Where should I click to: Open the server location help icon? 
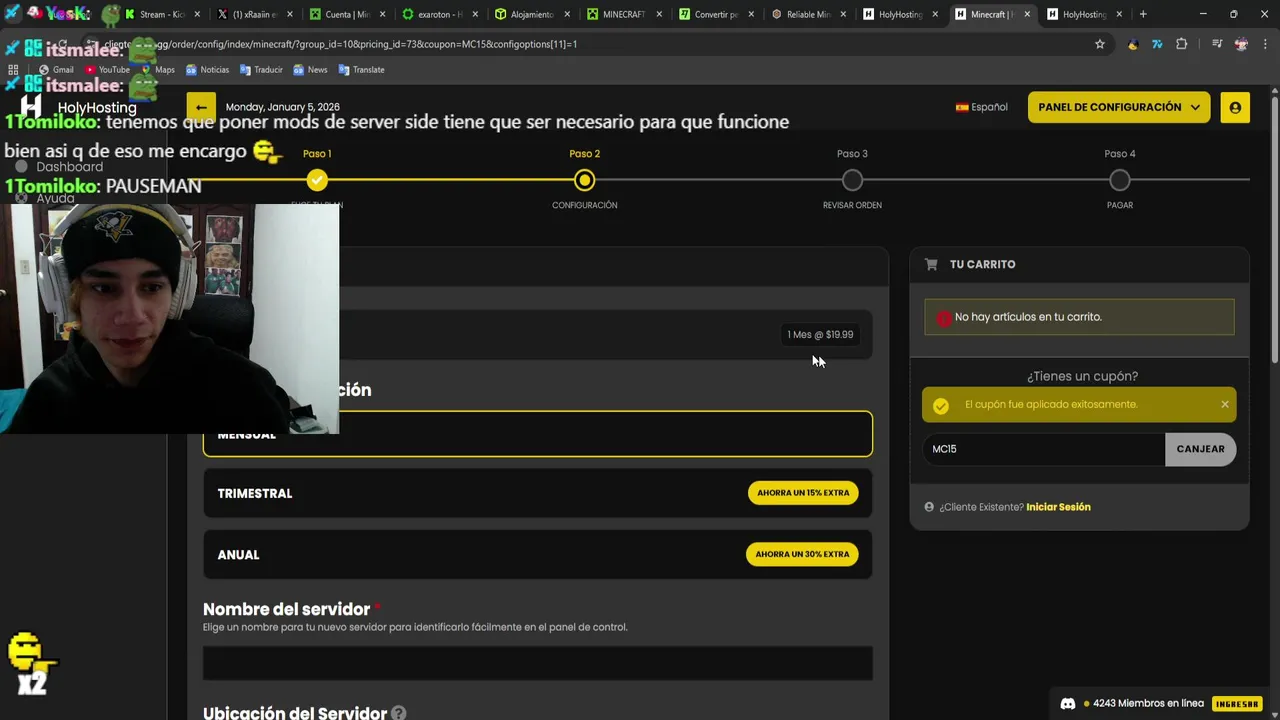click(x=398, y=713)
